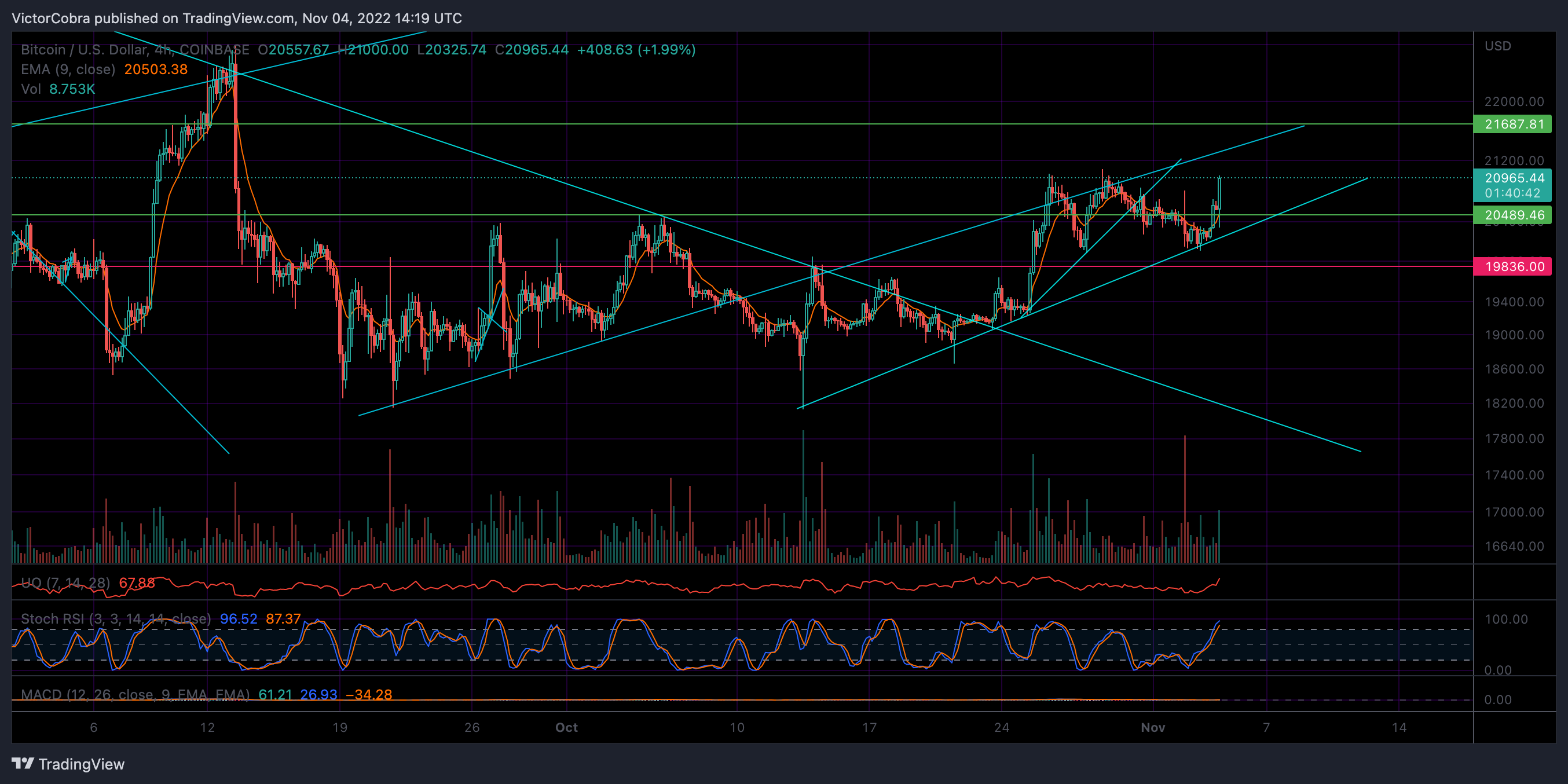The width and height of the screenshot is (1568, 784).
Task: Click the MACD indicator label
Action: point(135,694)
